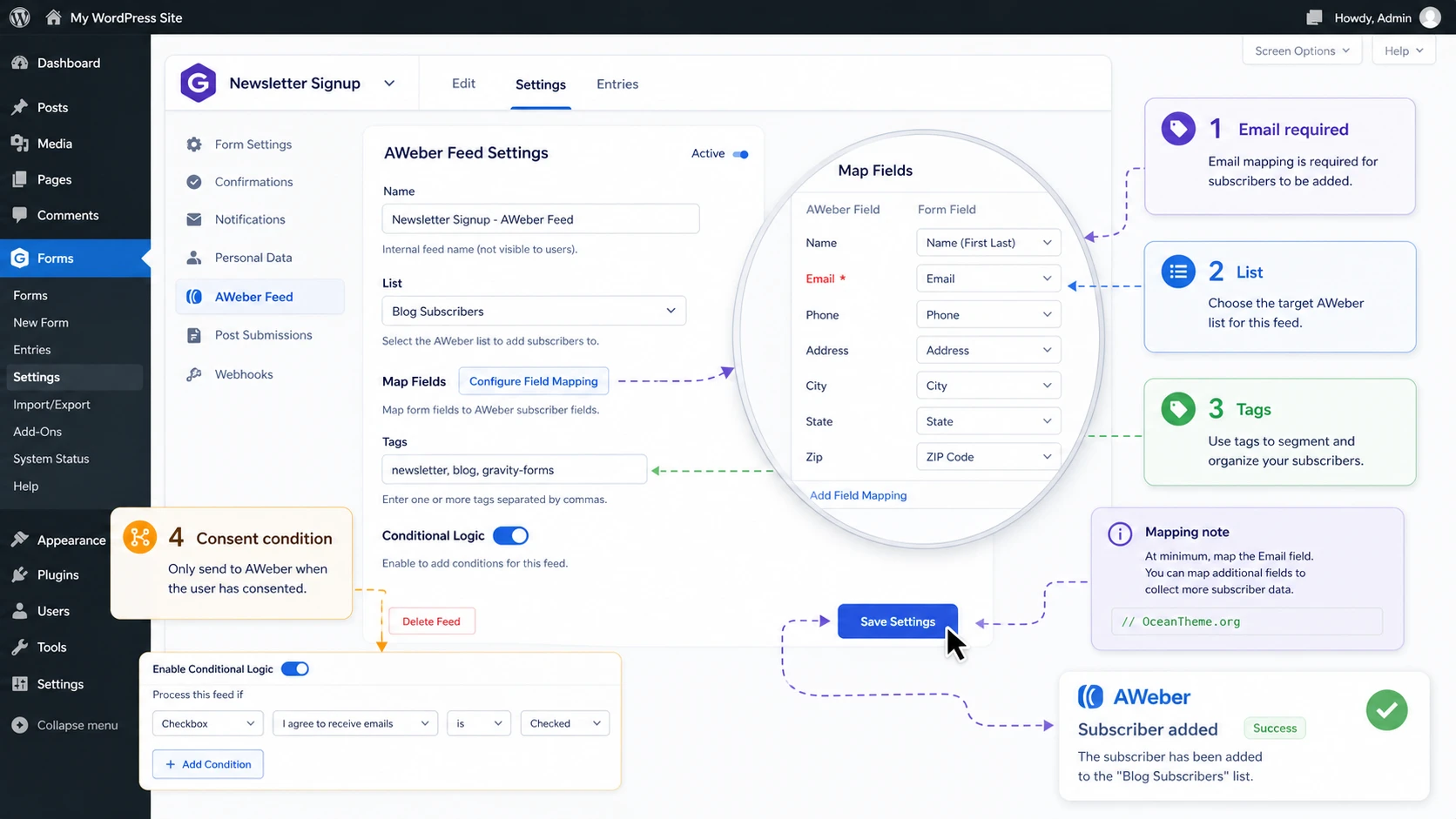Open New Form in Forms submenu
1456x819 pixels.
[41, 323]
